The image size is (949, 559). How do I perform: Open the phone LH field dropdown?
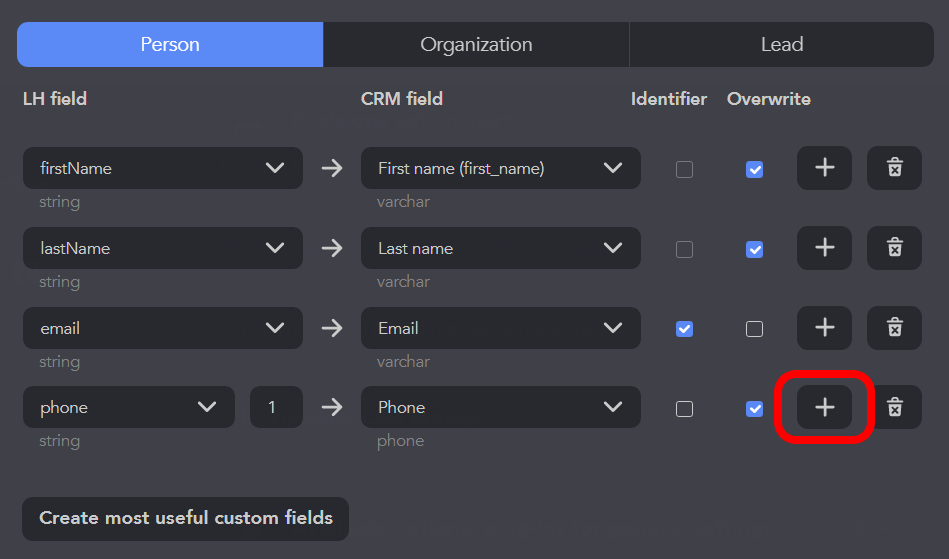[x=129, y=407]
